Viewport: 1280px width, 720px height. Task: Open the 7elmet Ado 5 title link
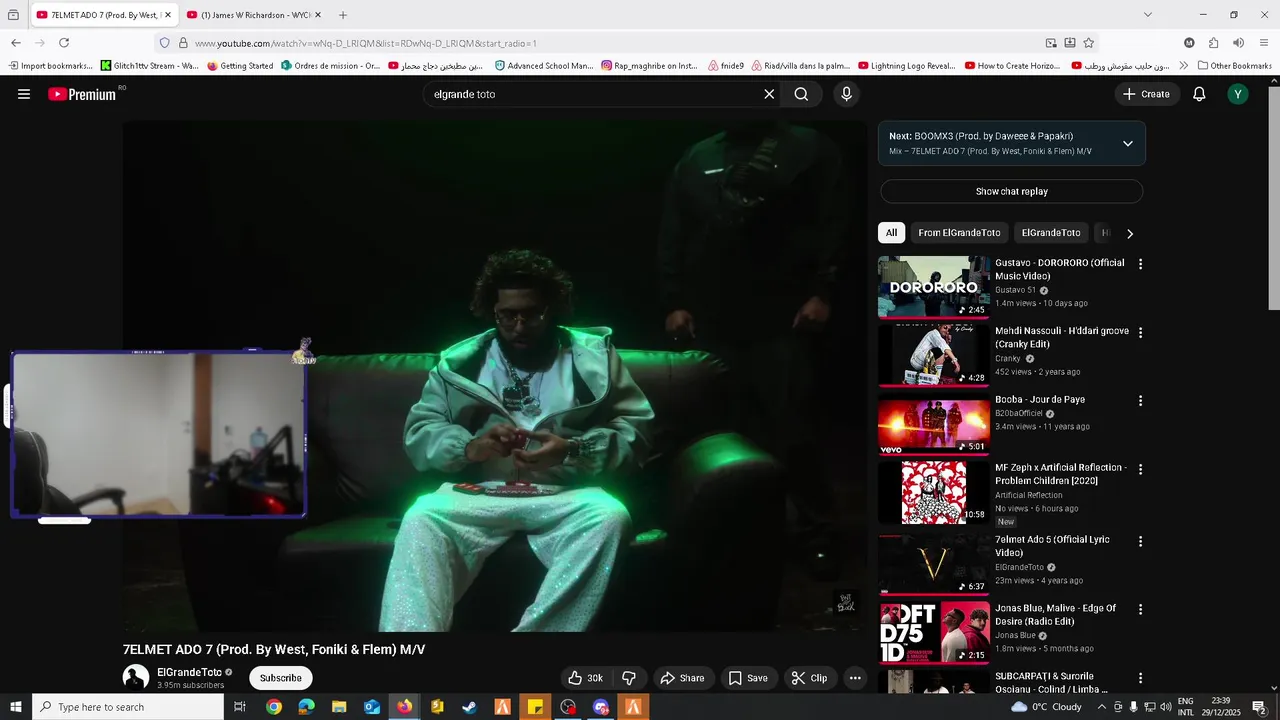point(1052,546)
